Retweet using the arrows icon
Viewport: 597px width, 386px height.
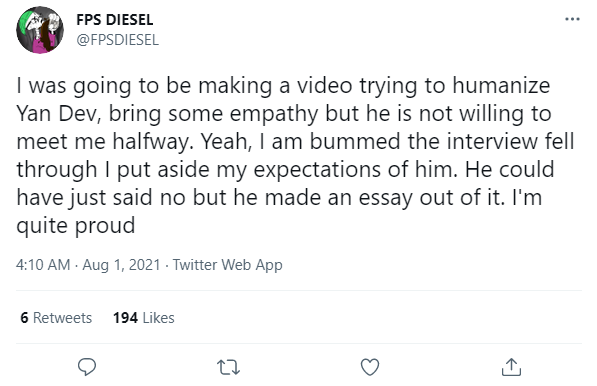pos(228,367)
